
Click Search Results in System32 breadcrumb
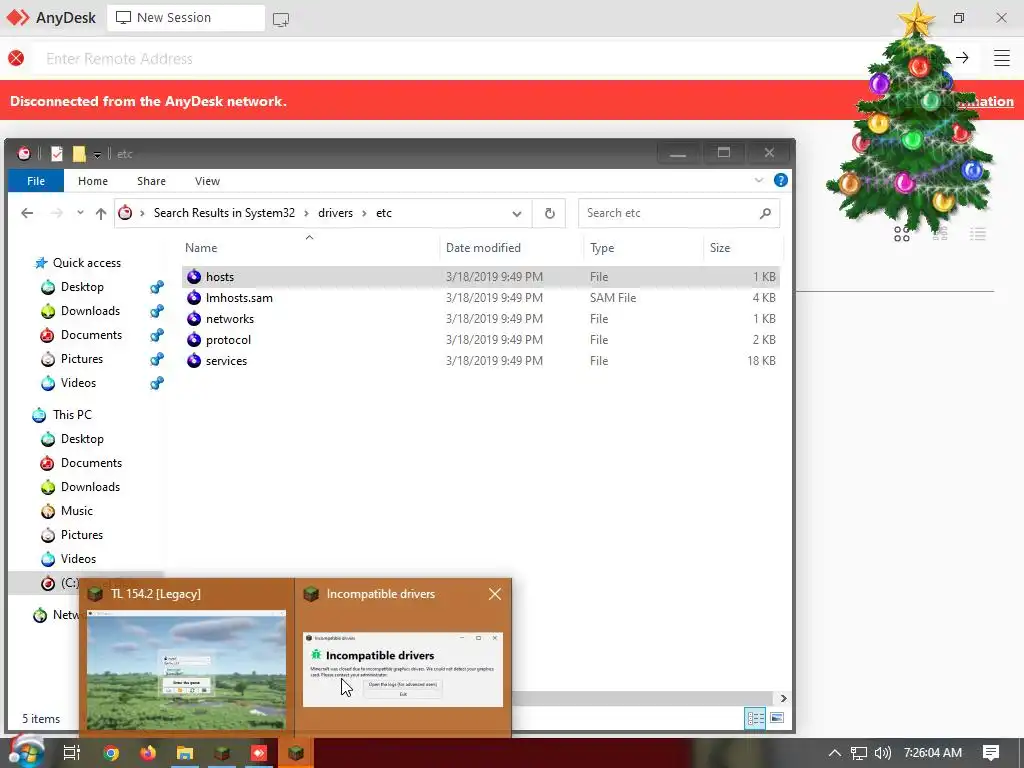224,213
